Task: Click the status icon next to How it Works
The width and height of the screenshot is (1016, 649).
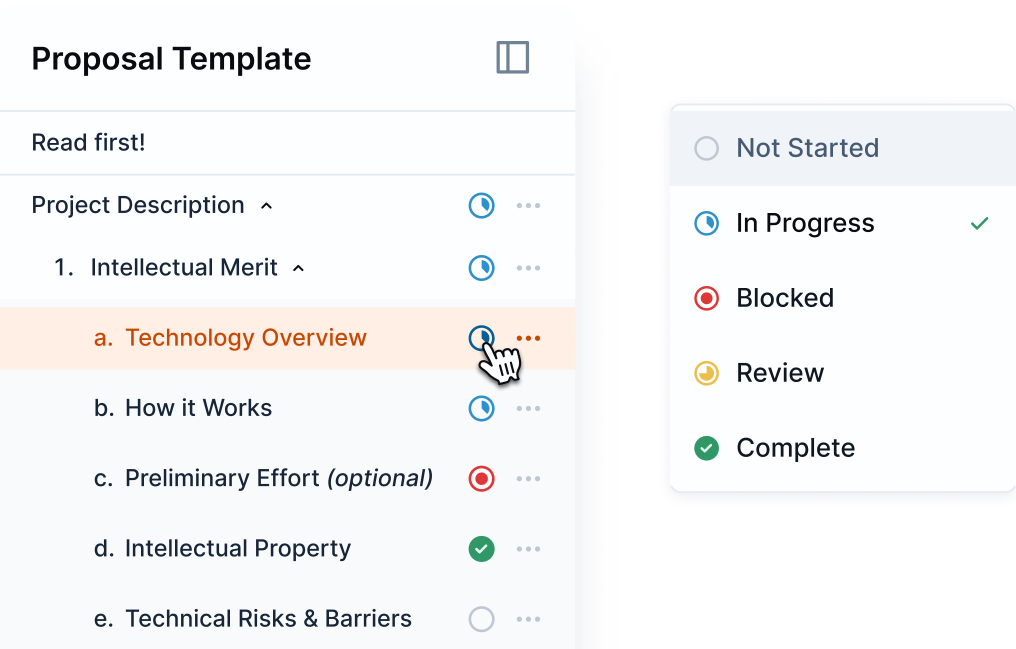Action: tap(481, 408)
